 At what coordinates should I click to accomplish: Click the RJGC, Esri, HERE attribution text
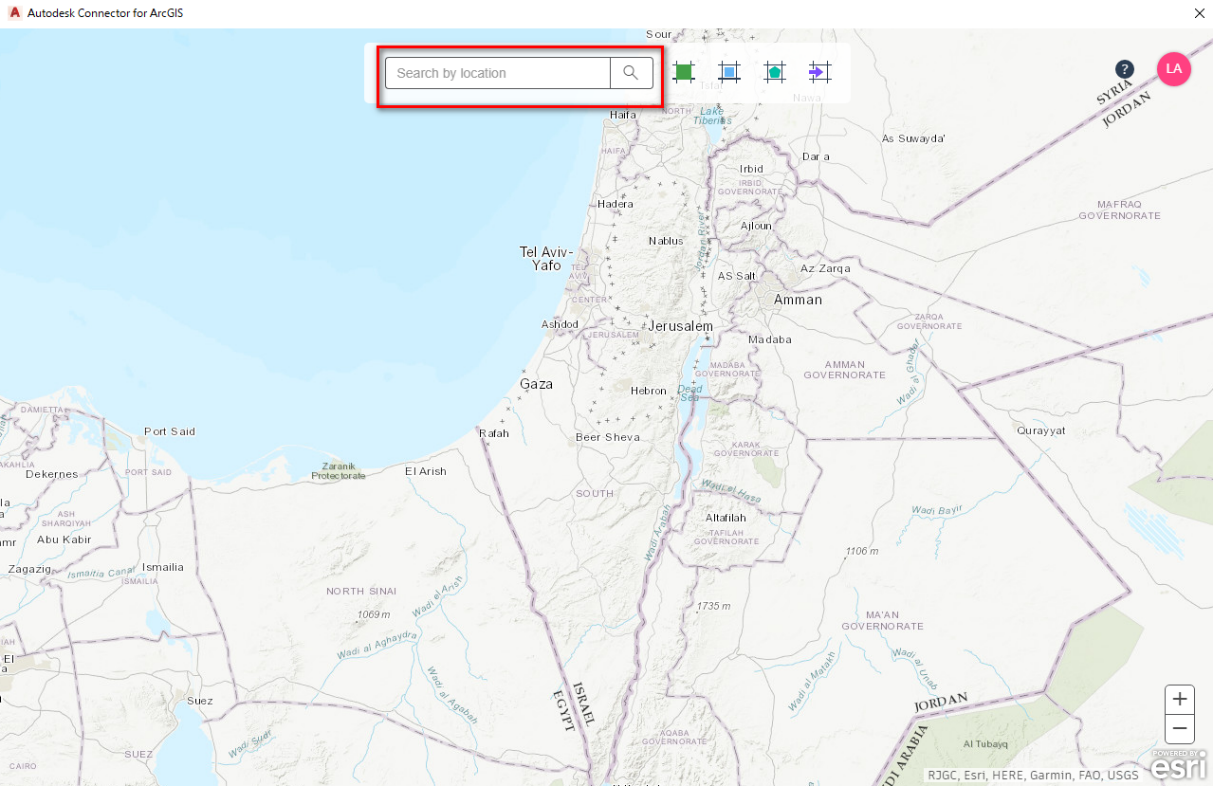coord(1032,774)
